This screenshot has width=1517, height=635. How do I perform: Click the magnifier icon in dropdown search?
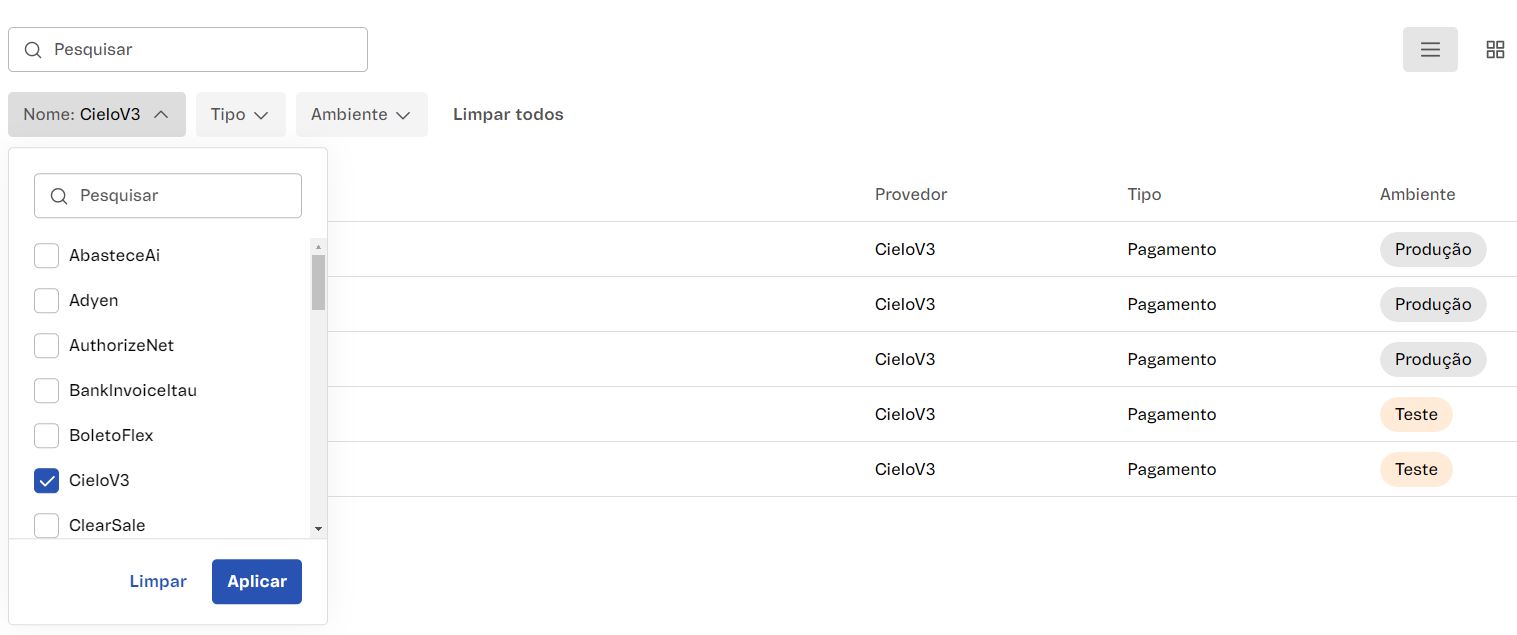(x=59, y=196)
